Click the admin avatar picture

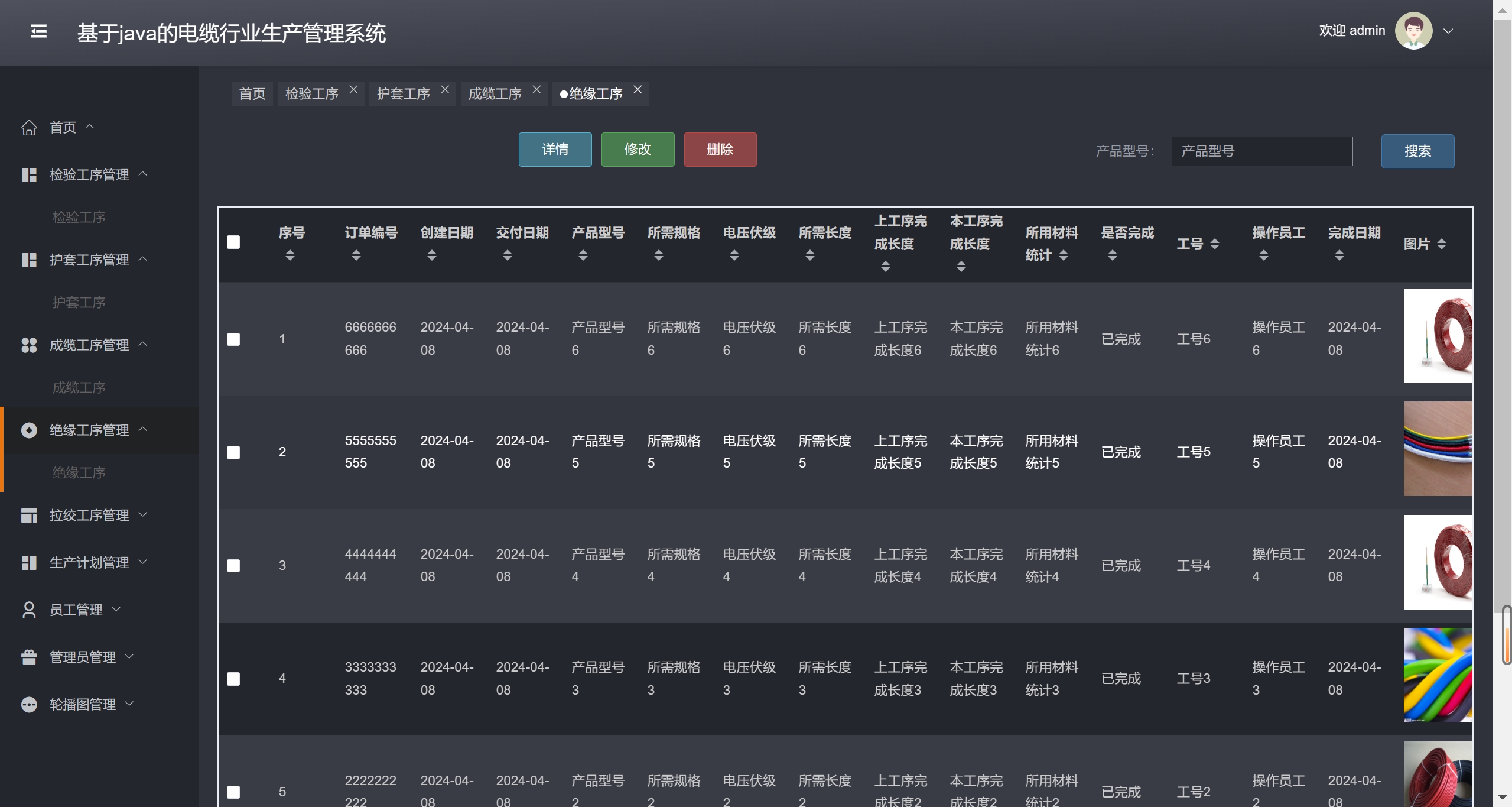tap(1413, 31)
